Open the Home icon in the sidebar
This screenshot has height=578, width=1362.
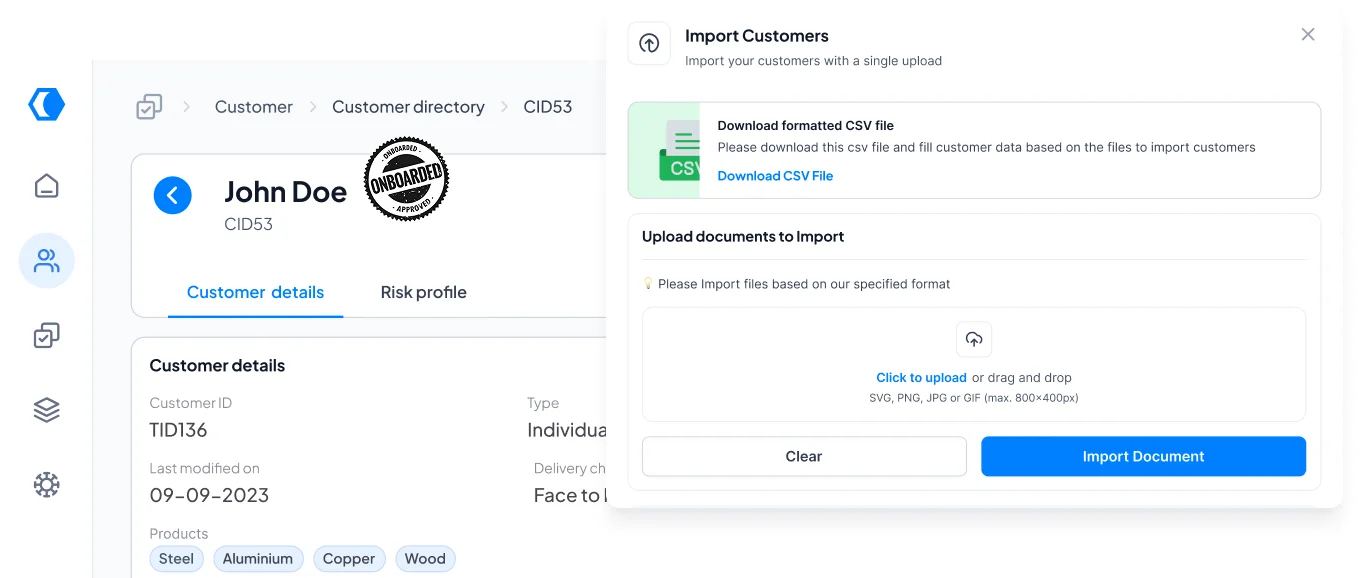pyautogui.click(x=46, y=185)
